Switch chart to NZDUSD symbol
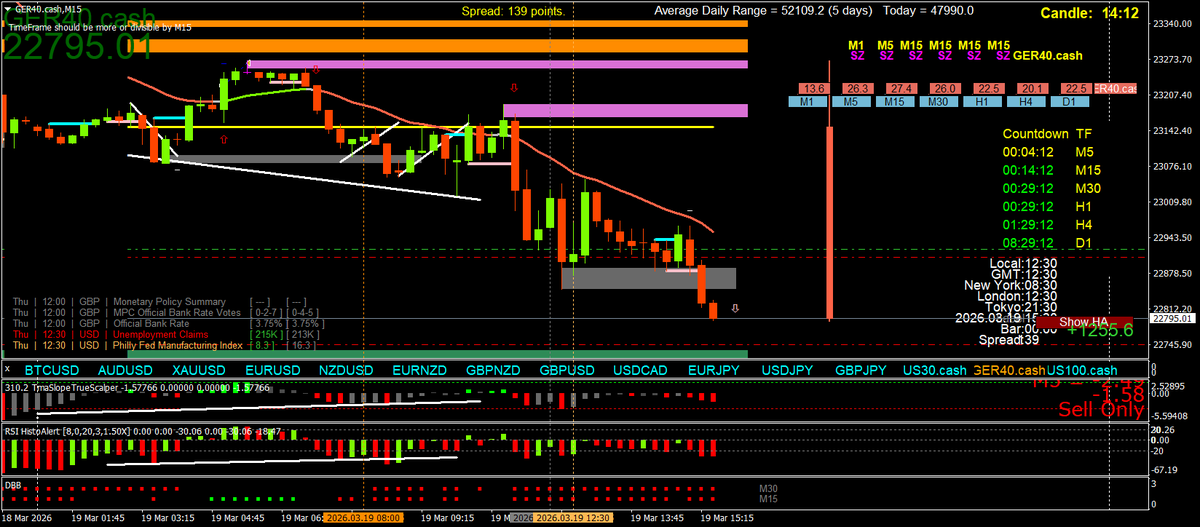1200x527 pixels. [x=345, y=370]
